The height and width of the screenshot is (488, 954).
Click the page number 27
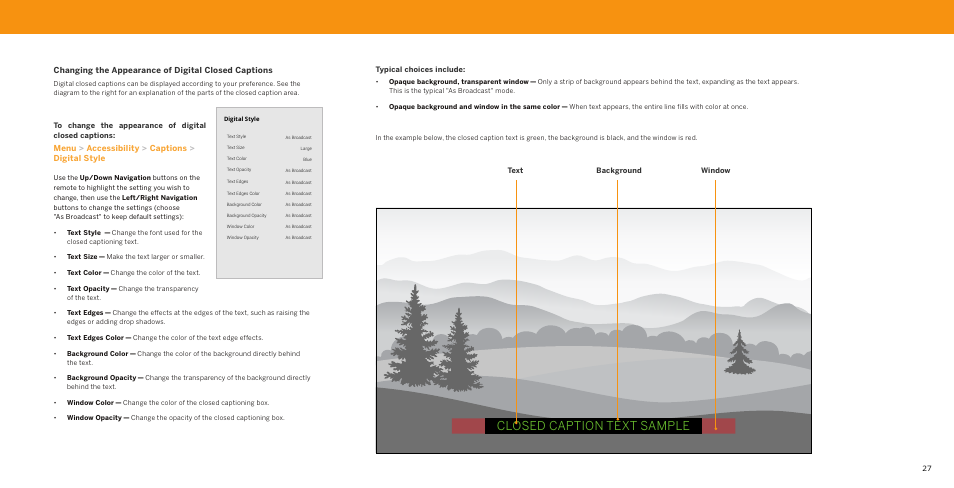(x=927, y=469)
